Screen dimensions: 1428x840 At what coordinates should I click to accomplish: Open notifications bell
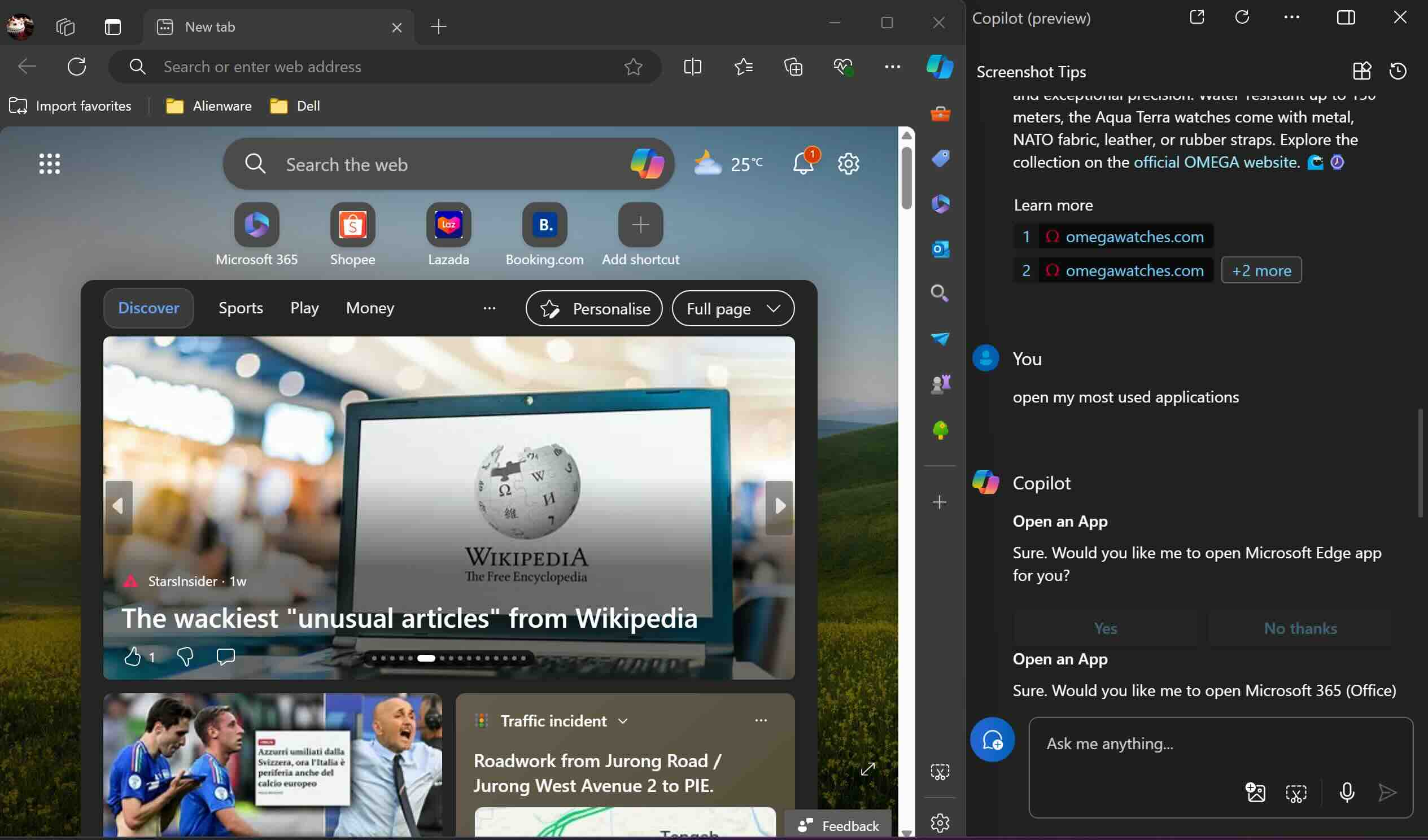coord(804,163)
